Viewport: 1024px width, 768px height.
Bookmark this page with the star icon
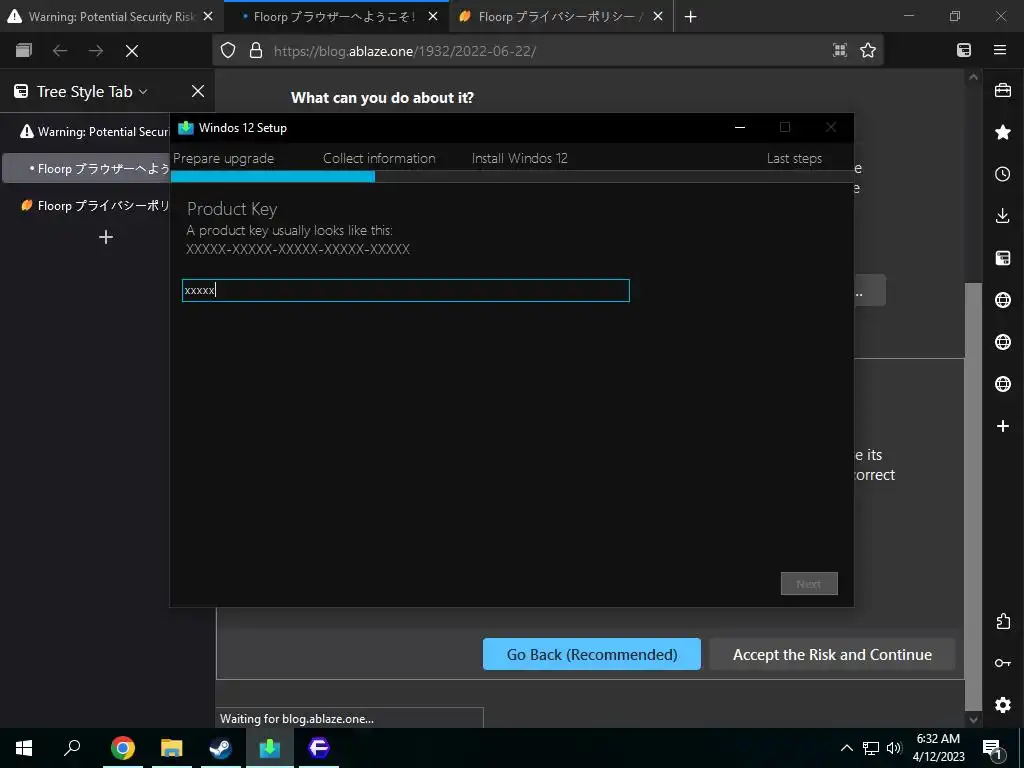(868, 50)
